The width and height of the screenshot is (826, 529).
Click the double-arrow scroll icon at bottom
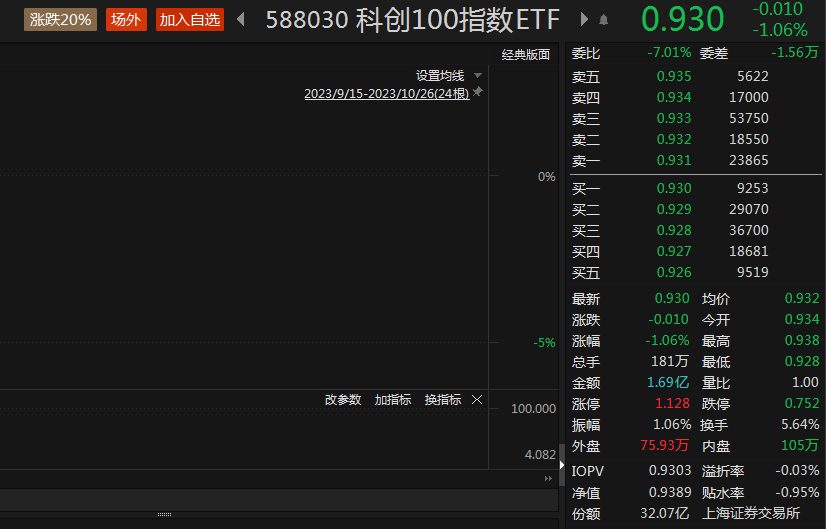[548, 478]
